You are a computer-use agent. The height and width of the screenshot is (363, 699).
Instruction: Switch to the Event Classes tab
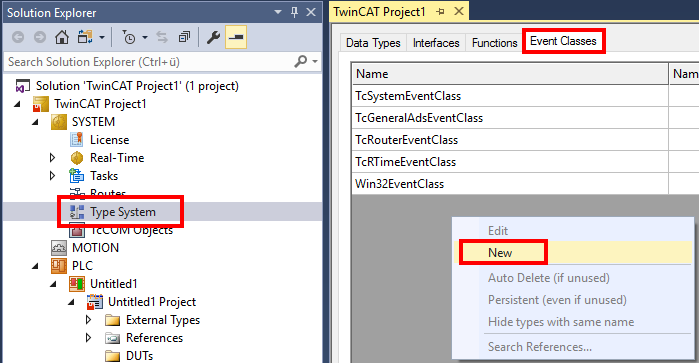(x=563, y=41)
